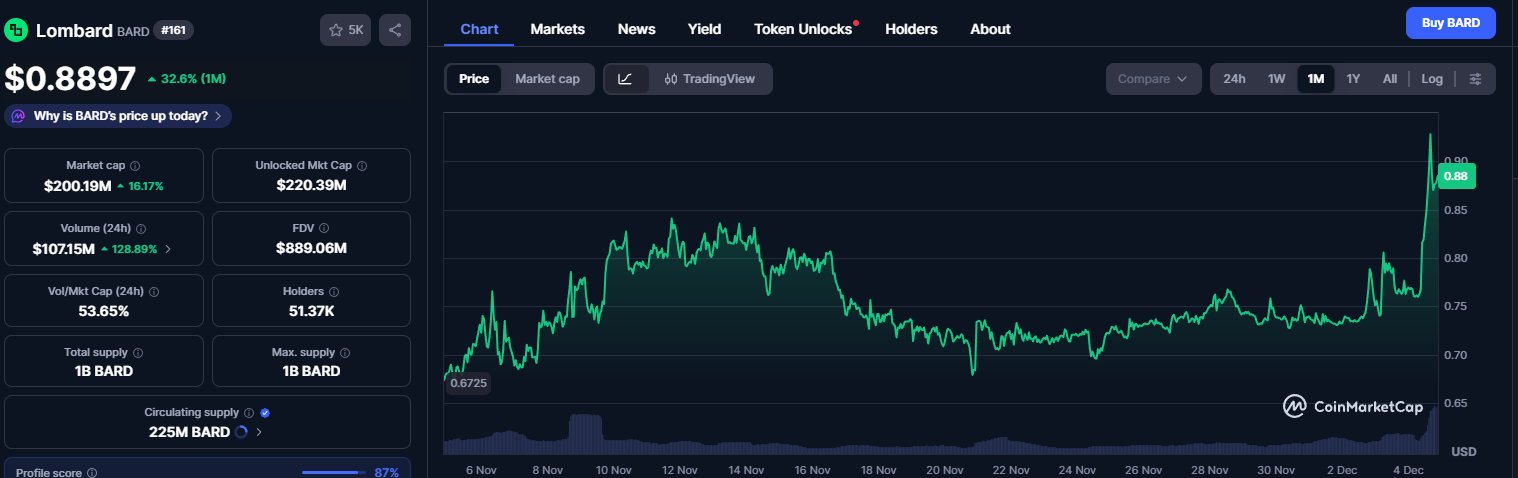Click the FDV info icon
The height and width of the screenshot is (478, 1518).
325,229
